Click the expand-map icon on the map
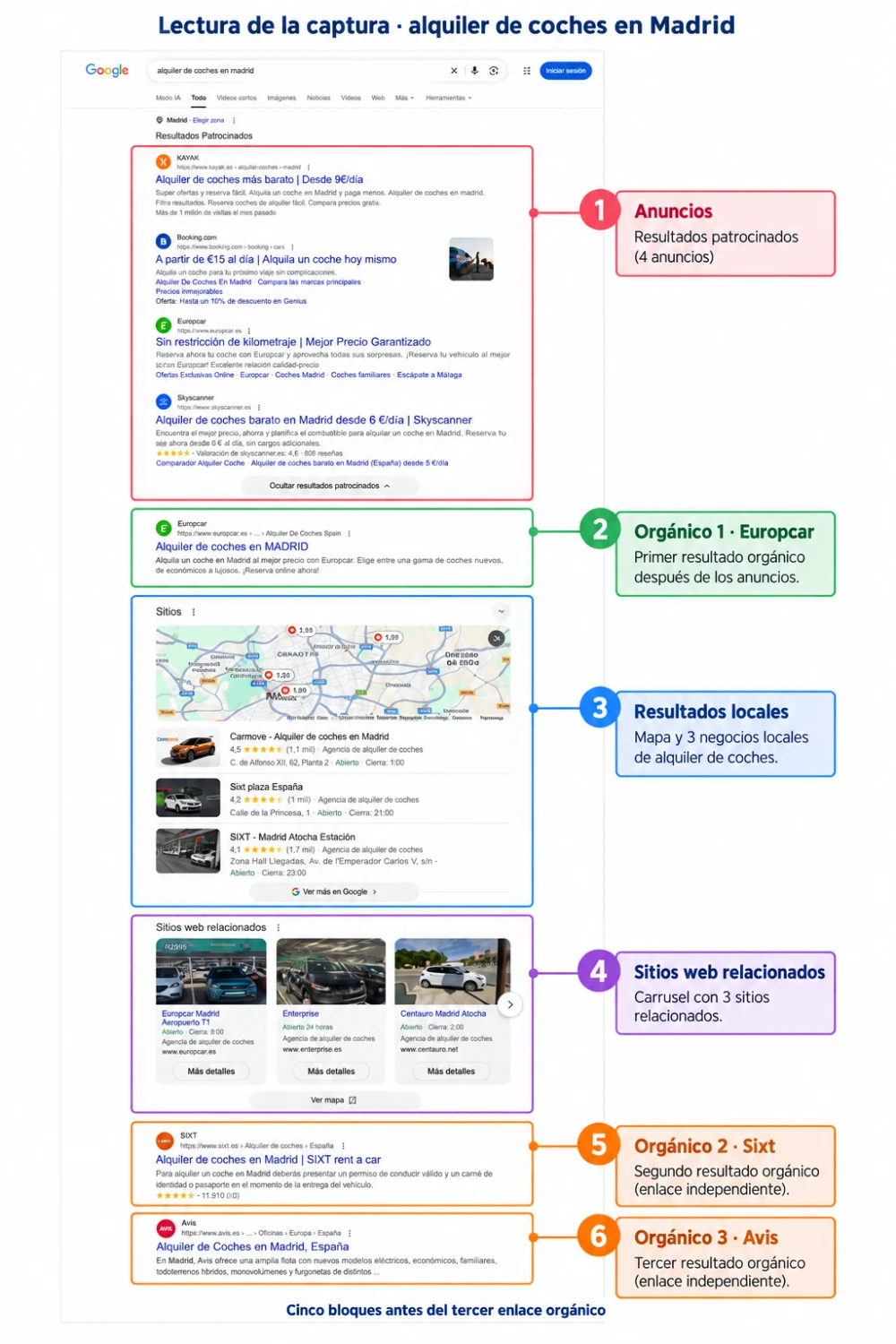Screen dimensions: 896x1344 coord(495,639)
